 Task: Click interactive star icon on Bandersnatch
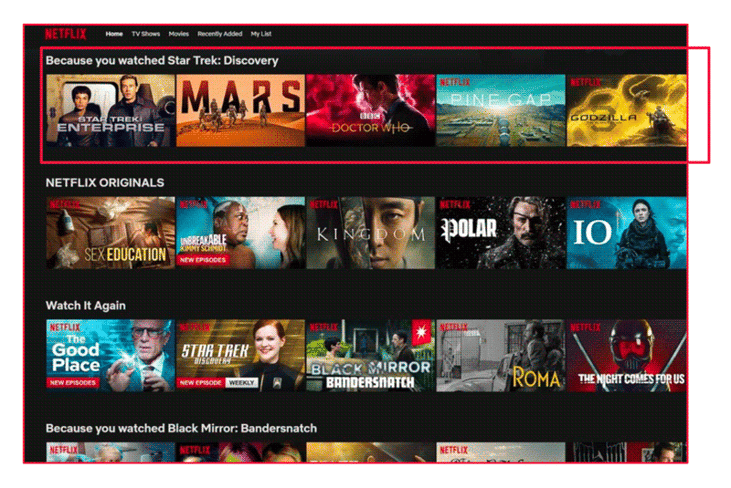point(421,332)
